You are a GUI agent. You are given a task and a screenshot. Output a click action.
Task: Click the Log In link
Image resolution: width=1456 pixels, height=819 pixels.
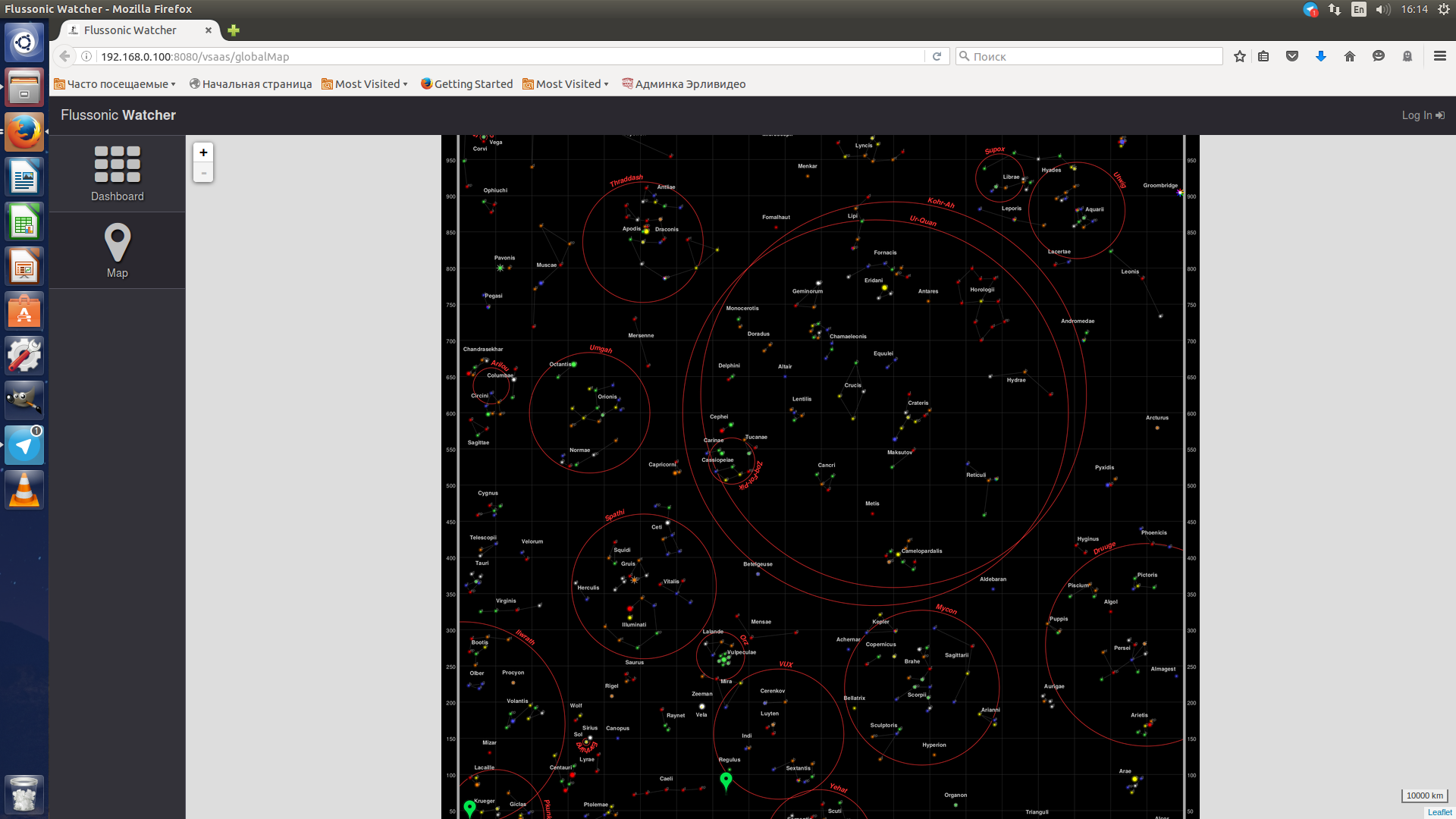click(x=1423, y=115)
